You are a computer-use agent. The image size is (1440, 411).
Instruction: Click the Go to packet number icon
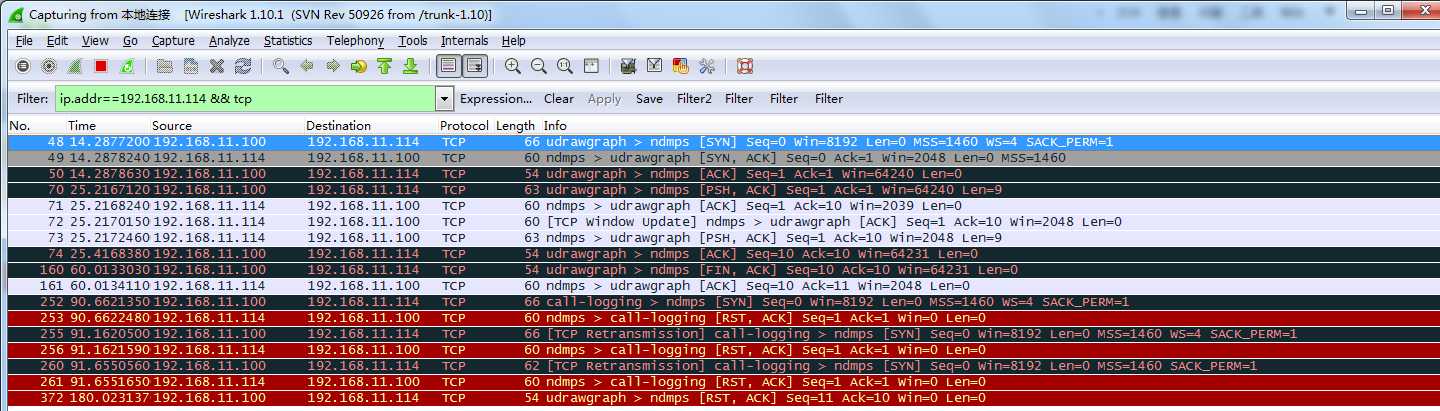click(x=359, y=66)
